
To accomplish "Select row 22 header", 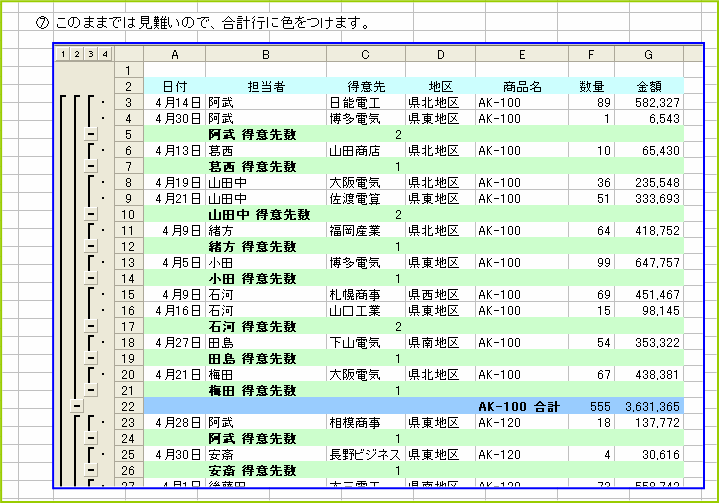I will tap(128, 406).
